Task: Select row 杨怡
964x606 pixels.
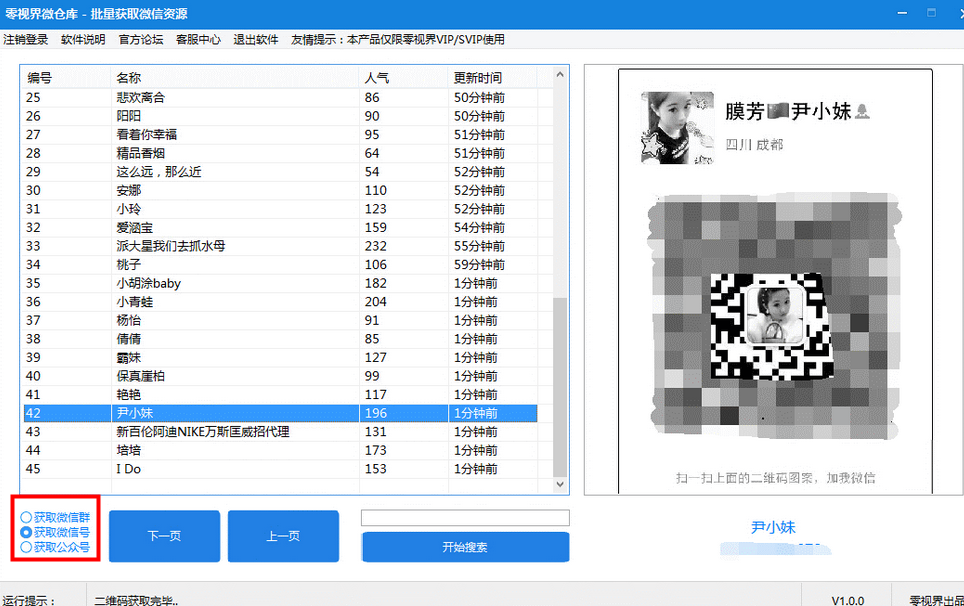Action: 280,320
